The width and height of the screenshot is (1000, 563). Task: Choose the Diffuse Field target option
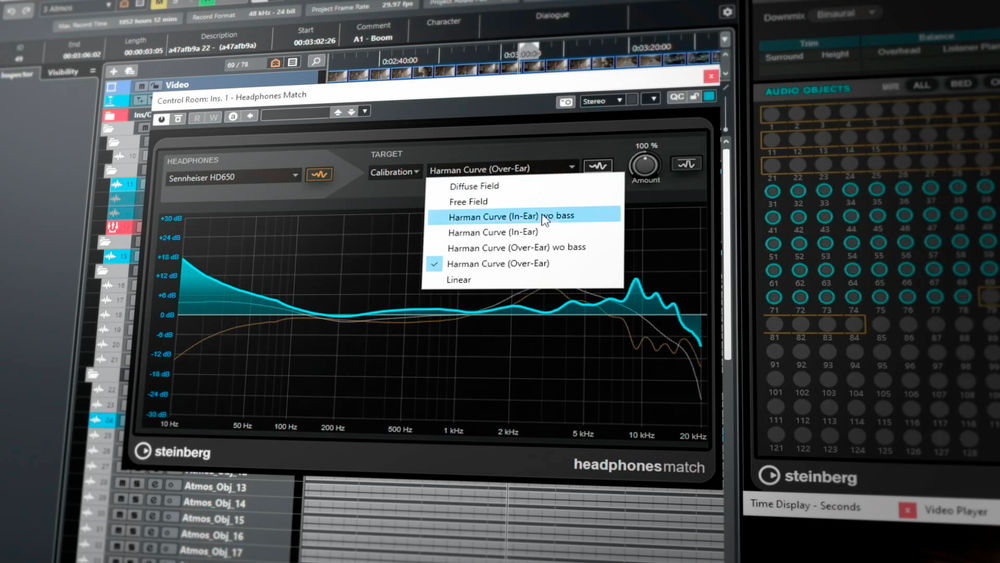tap(474, 186)
